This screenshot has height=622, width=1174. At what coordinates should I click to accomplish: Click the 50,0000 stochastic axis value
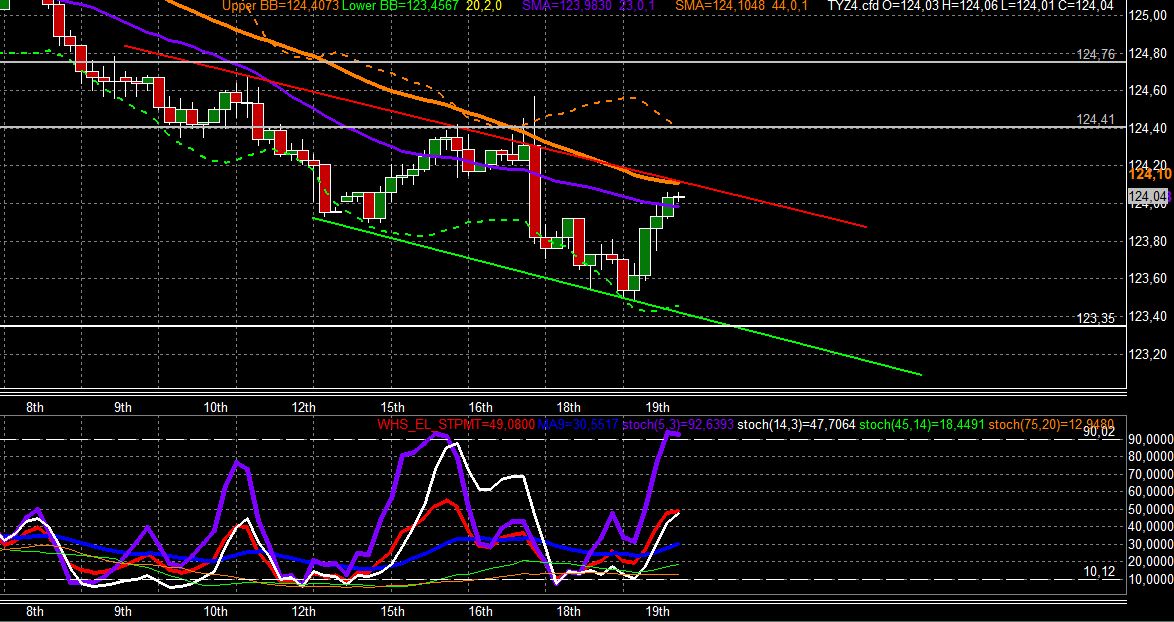point(1149,510)
